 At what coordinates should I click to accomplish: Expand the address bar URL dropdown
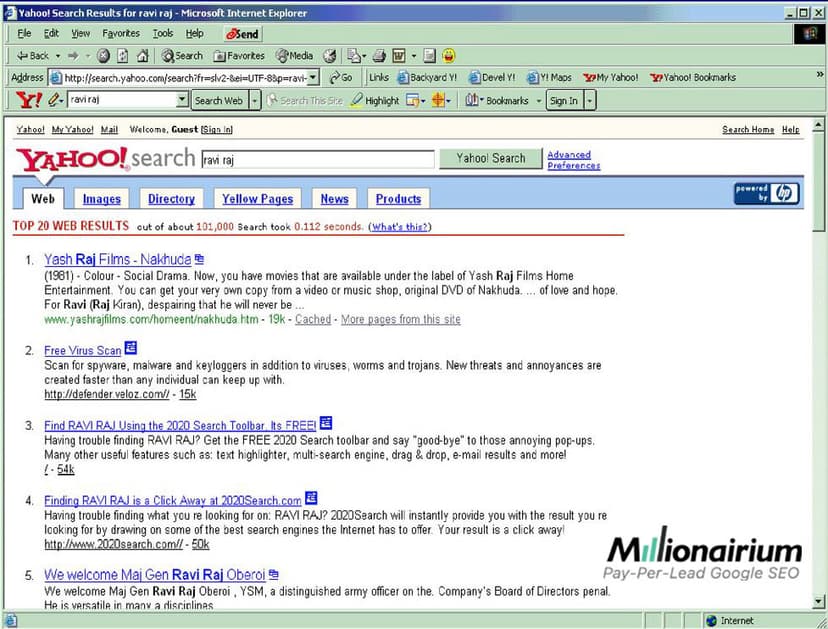tap(313, 78)
